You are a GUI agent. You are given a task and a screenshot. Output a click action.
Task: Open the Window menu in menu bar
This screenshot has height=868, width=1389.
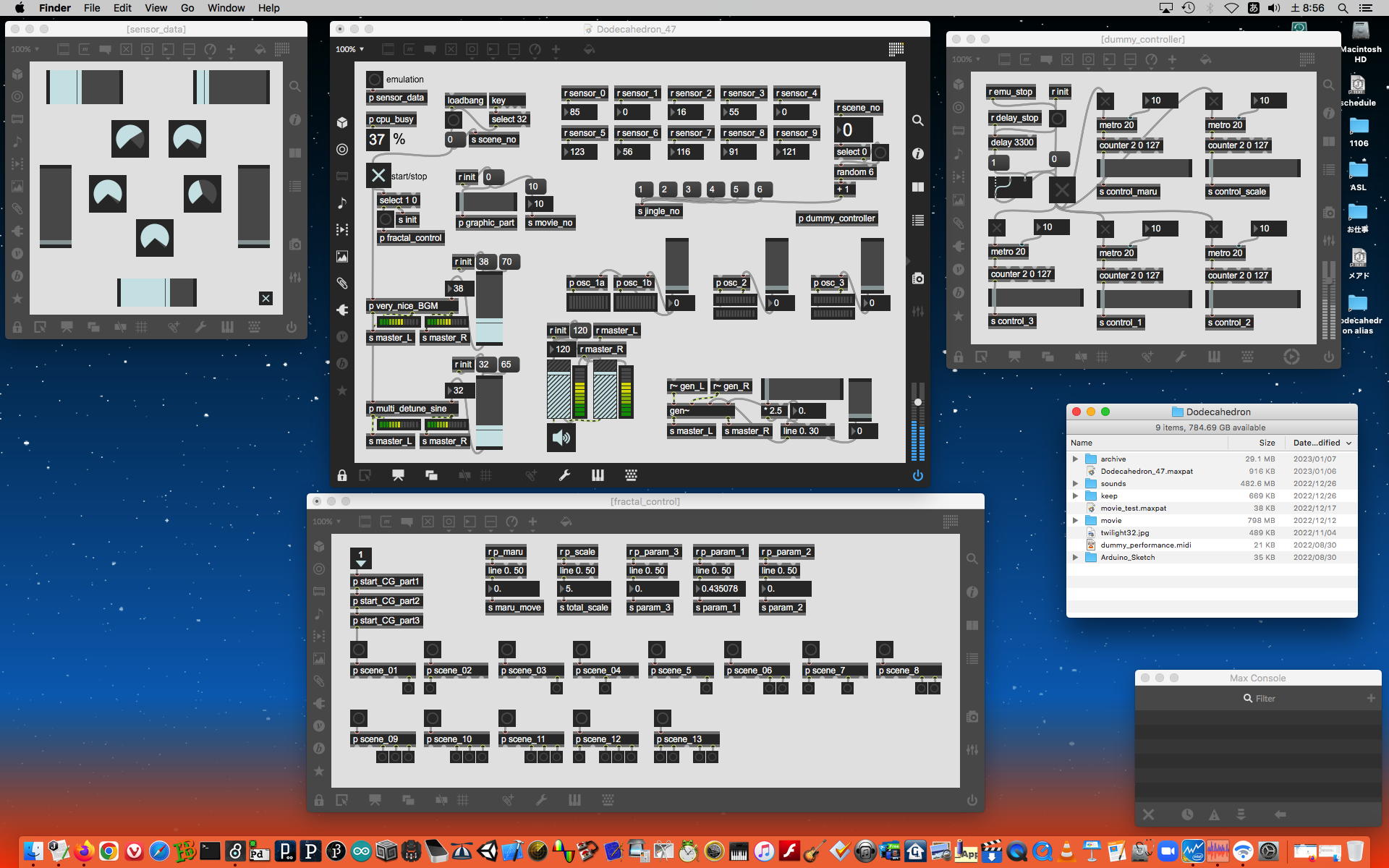(x=226, y=8)
